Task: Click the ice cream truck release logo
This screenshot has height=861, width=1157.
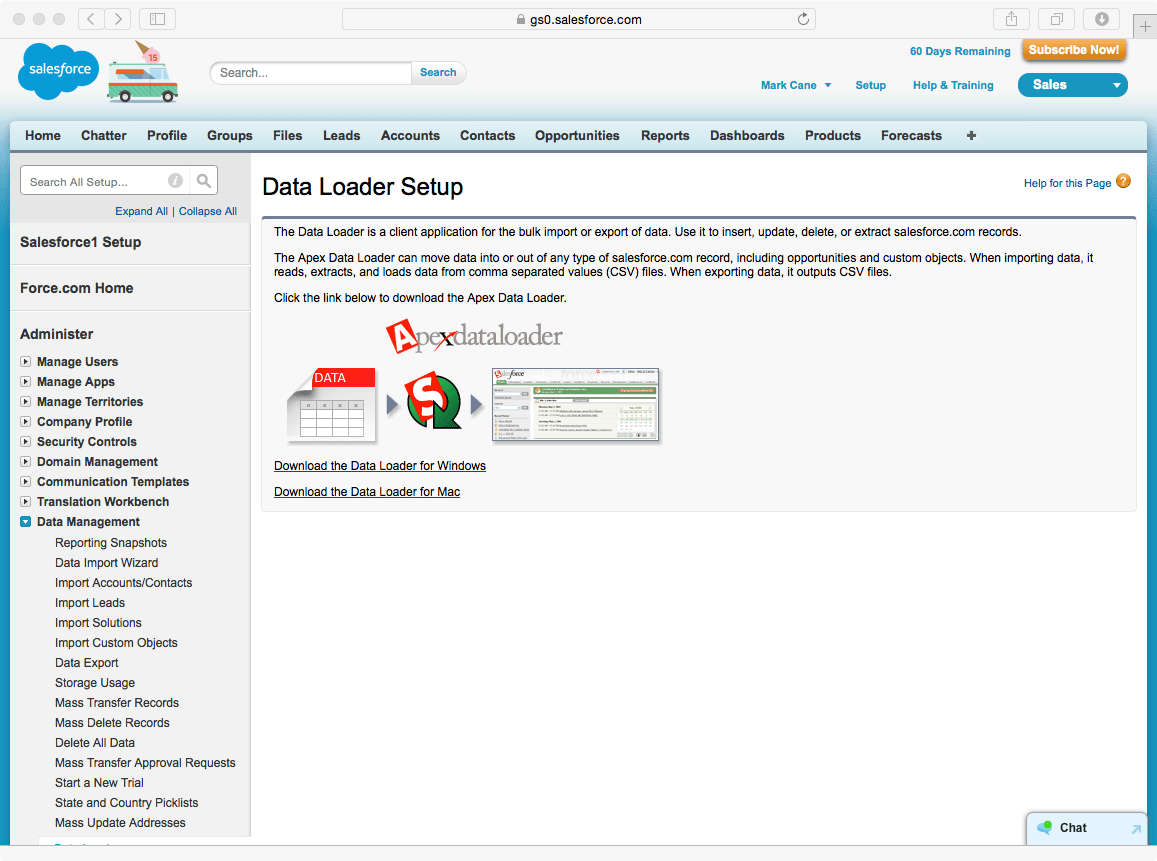Action: (x=142, y=73)
